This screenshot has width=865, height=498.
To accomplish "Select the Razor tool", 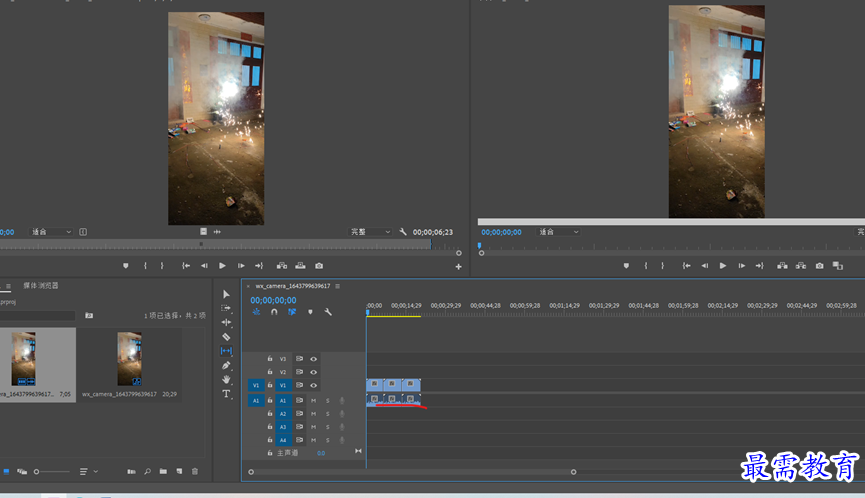I will click(226, 336).
